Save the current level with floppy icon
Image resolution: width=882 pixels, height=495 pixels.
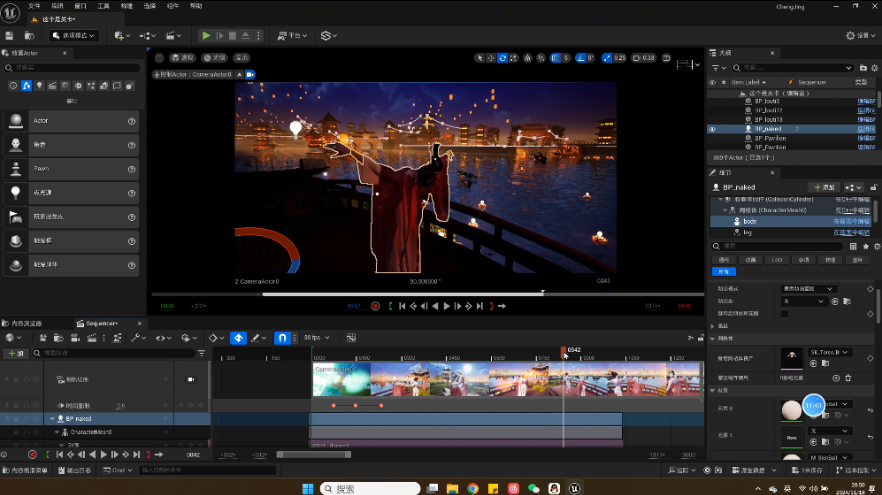tap(9, 35)
